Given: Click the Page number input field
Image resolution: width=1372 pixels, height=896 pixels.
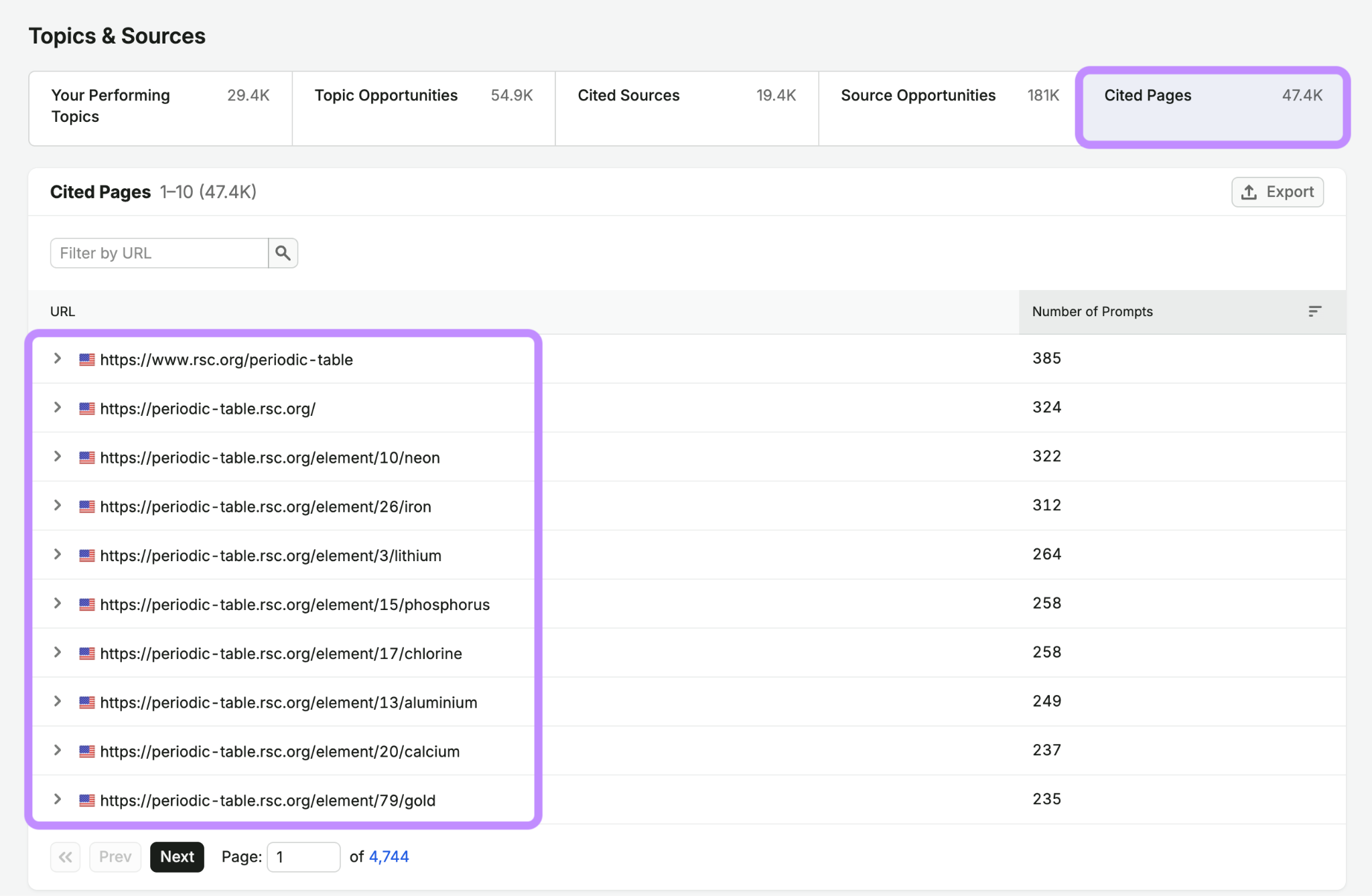Looking at the screenshot, I should coord(303,857).
